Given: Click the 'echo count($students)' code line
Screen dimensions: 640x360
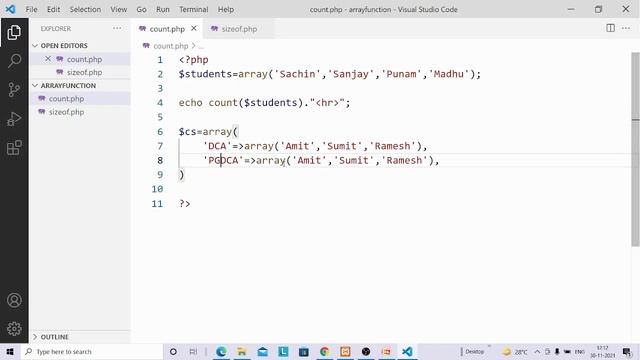Looking at the screenshot, I should coord(264,103).
